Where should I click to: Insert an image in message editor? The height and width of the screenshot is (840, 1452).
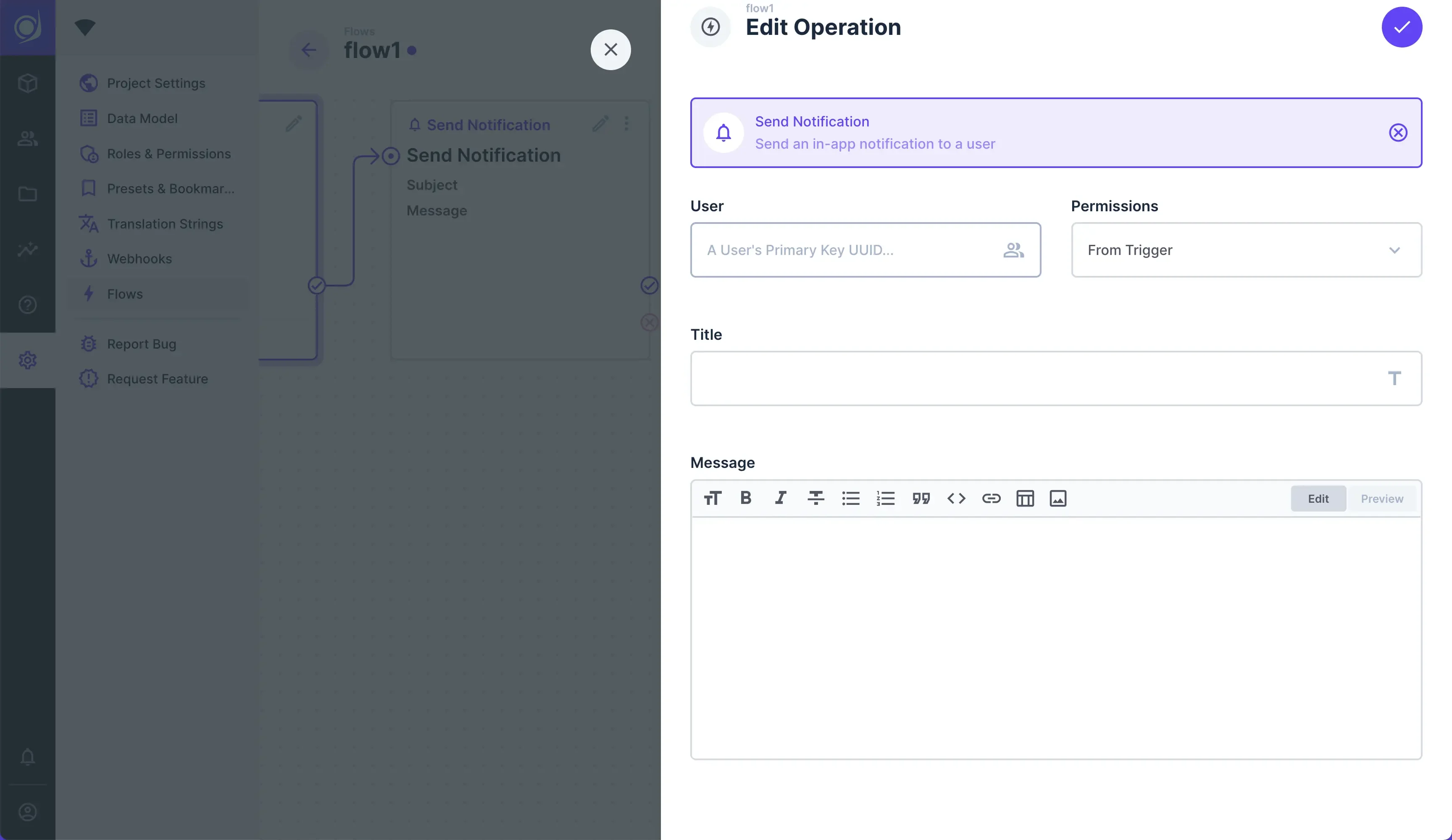[1058, 499]
